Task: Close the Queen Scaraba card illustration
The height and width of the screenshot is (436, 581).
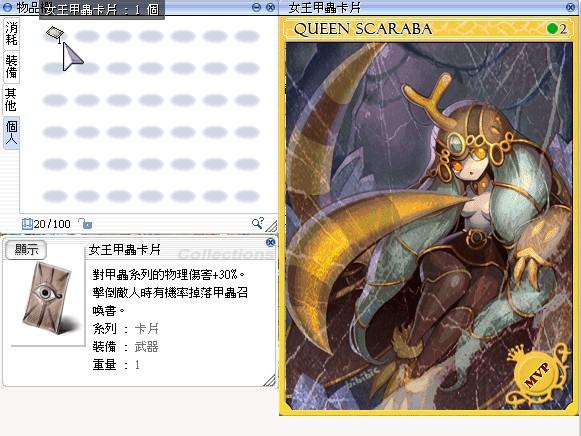Action: click(x=571, y=7)
